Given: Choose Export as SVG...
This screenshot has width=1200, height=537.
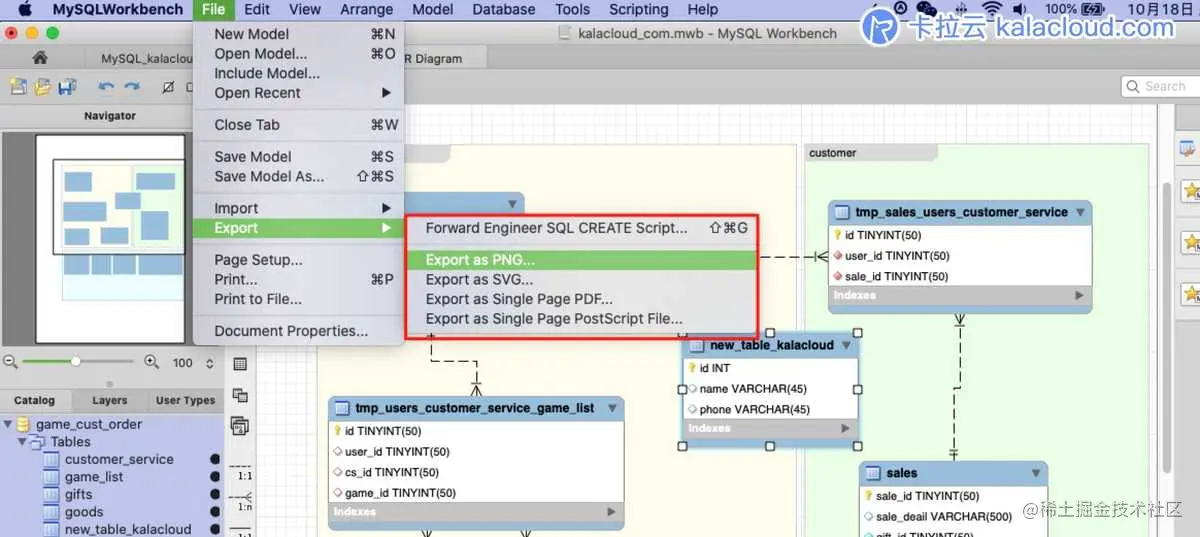Looking at the screenshot, I should click(x=582, y=280).
